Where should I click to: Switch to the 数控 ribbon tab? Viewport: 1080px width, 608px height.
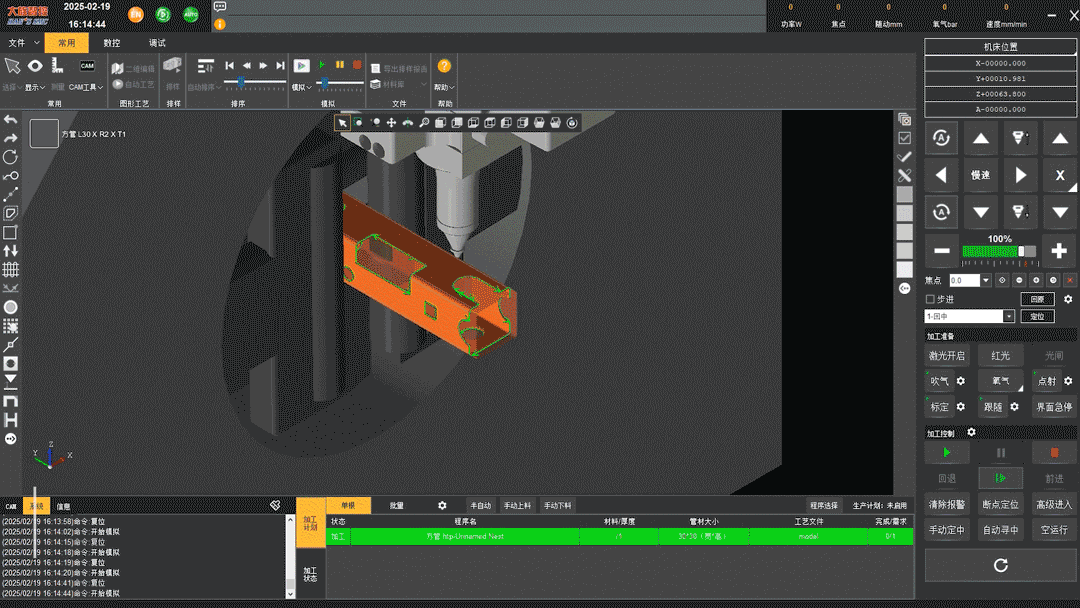tap(112, 43)
